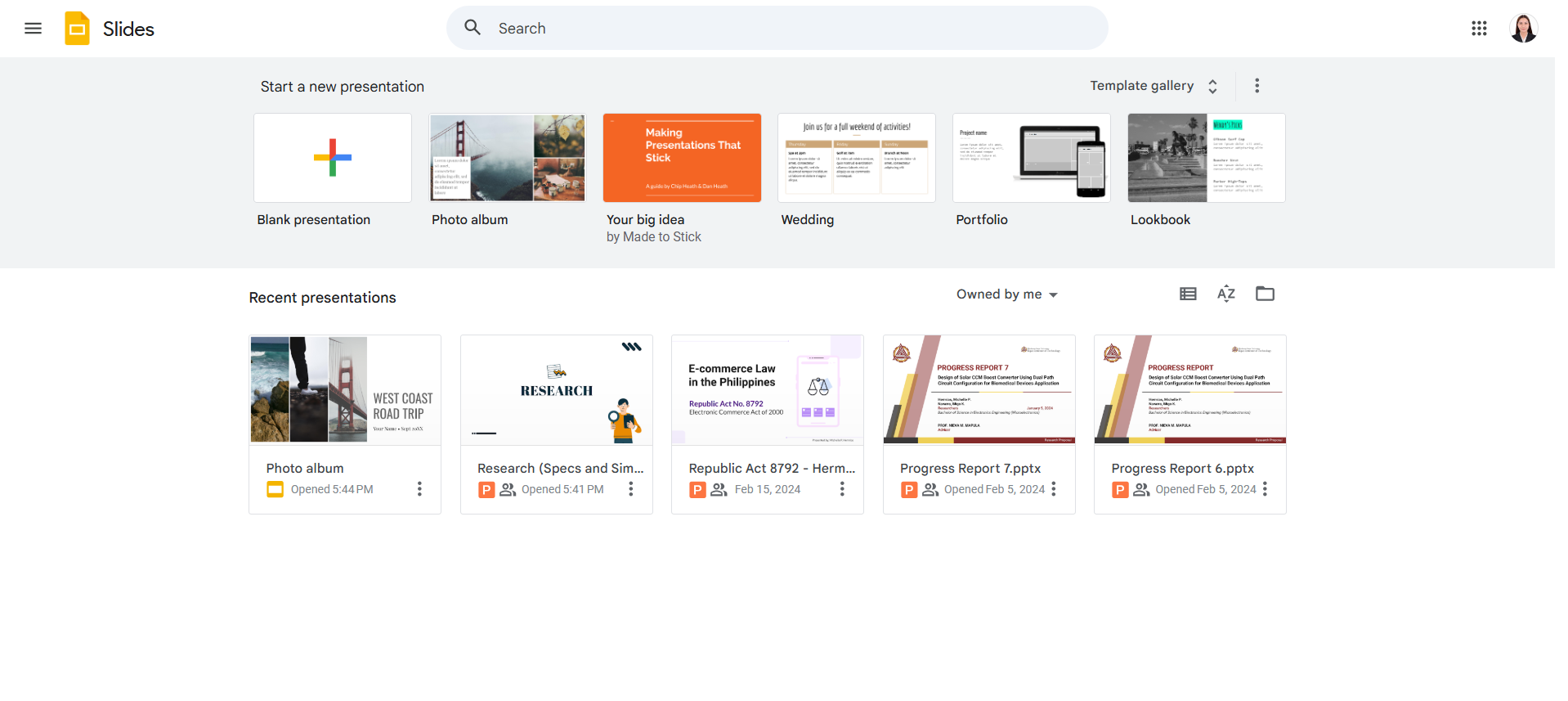Choose the Photo album template
The height and width of the screenshot is (701, 1568).
tap(508, 158)
